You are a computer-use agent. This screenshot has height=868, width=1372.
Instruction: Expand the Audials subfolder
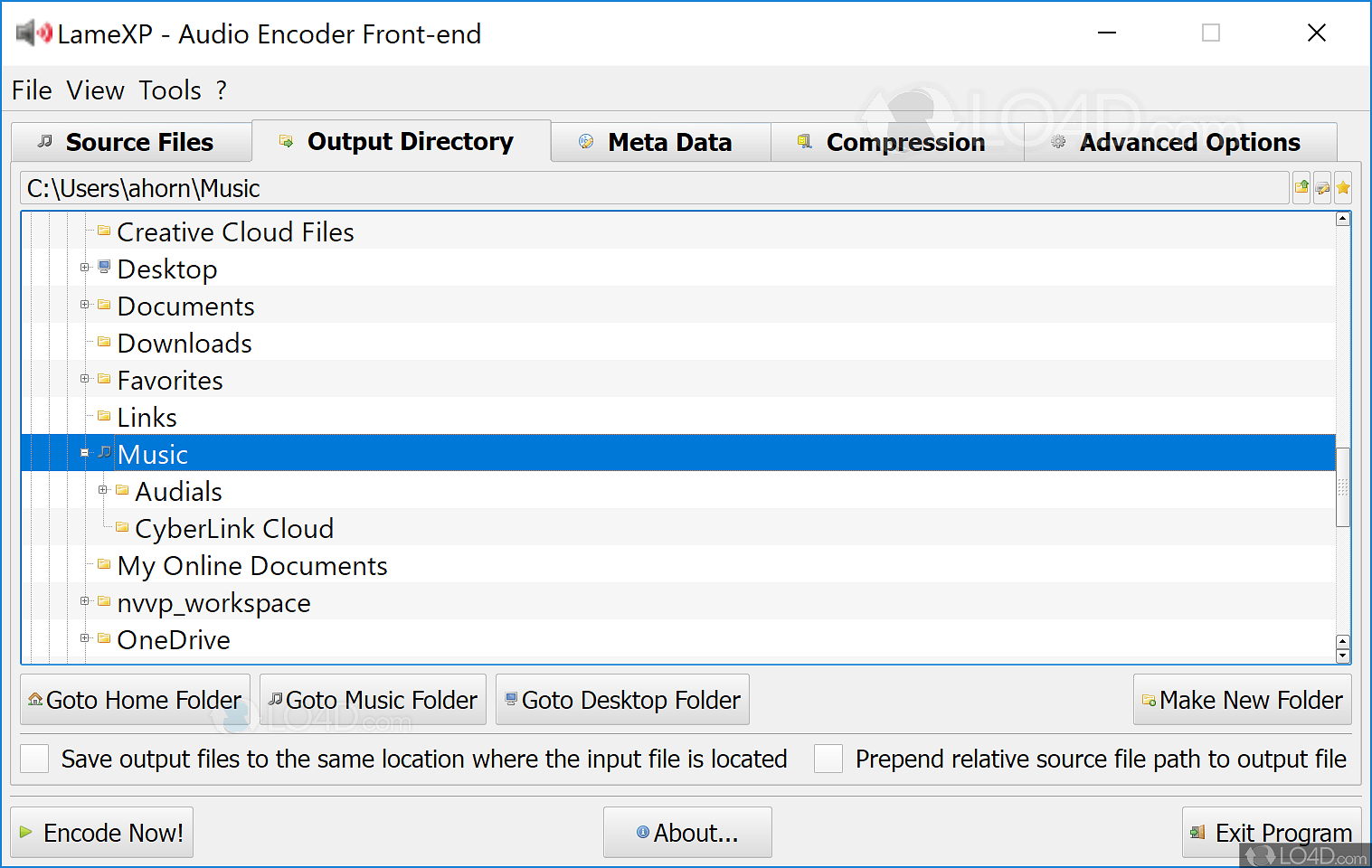click(x=102, y=490)
